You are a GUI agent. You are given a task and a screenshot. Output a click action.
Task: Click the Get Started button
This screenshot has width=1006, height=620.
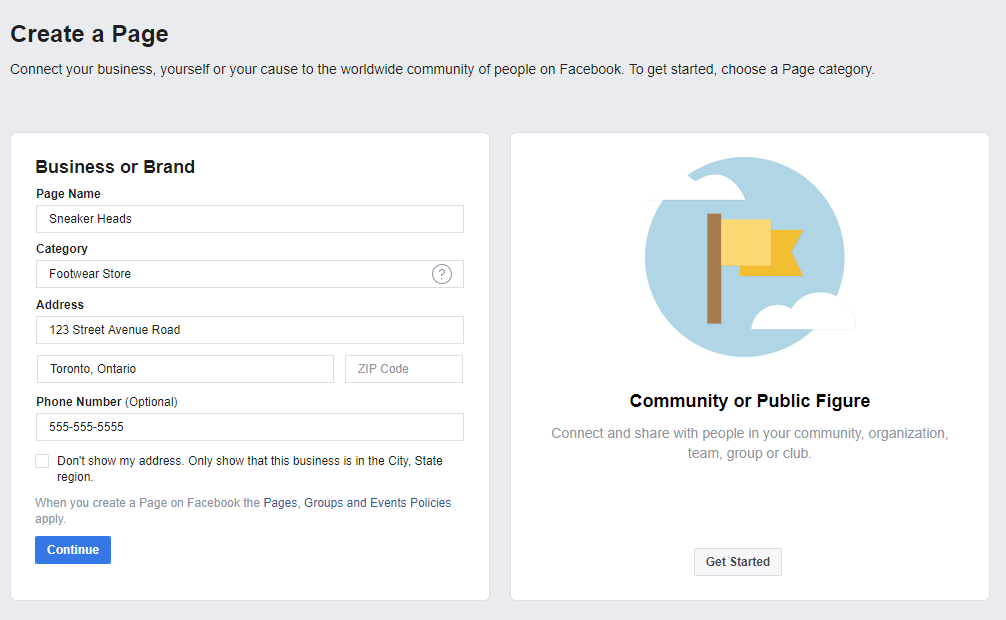coord(738,562)
